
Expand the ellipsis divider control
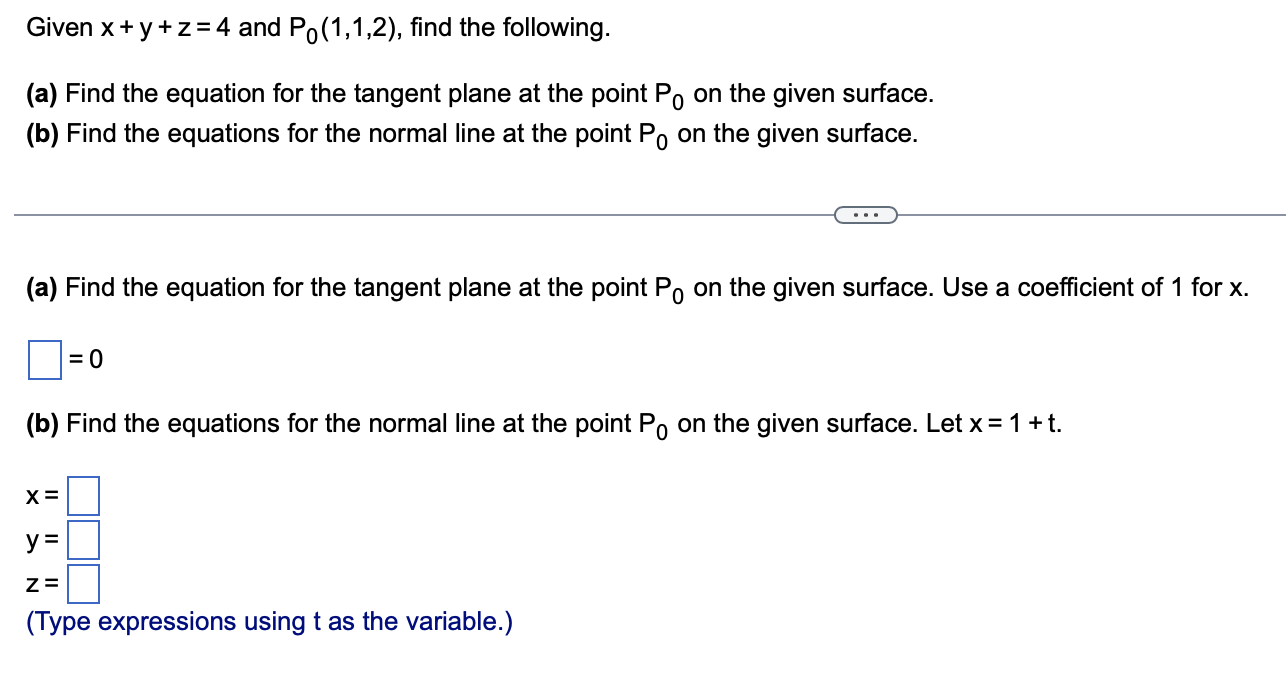866,214
